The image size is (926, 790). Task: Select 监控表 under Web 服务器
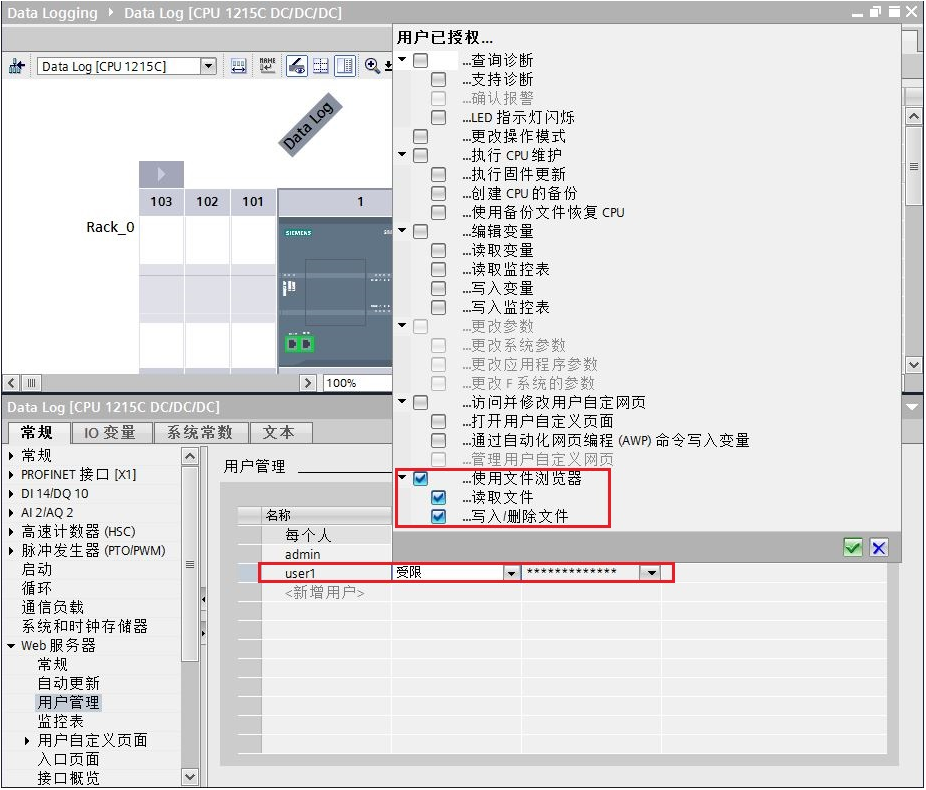coord(60,722)
